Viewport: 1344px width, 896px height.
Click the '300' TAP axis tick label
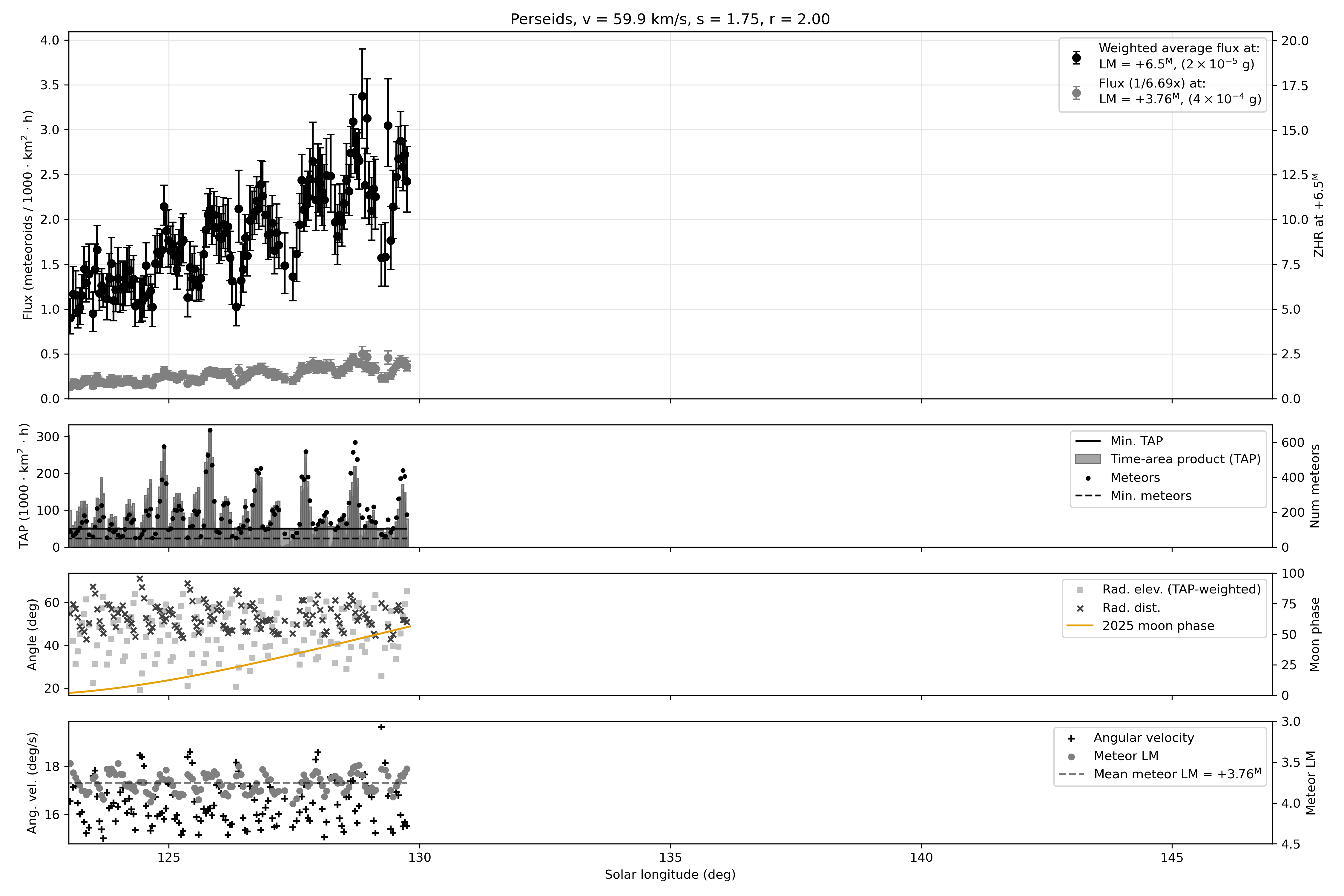(x=49, y=437)
